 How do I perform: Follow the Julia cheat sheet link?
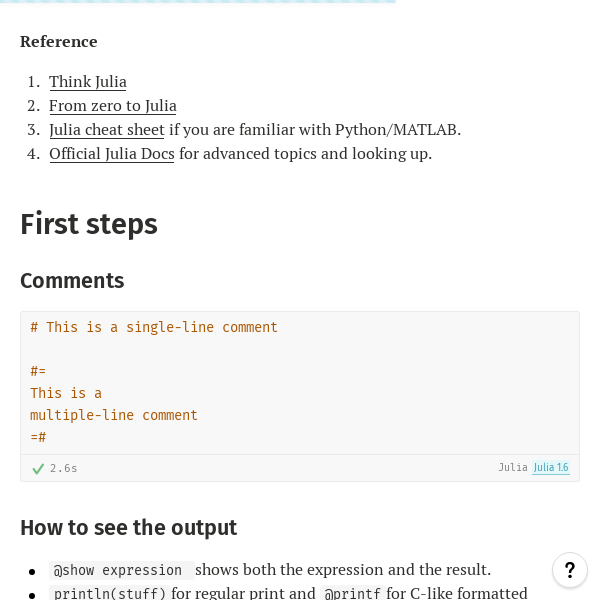point(107,130)
